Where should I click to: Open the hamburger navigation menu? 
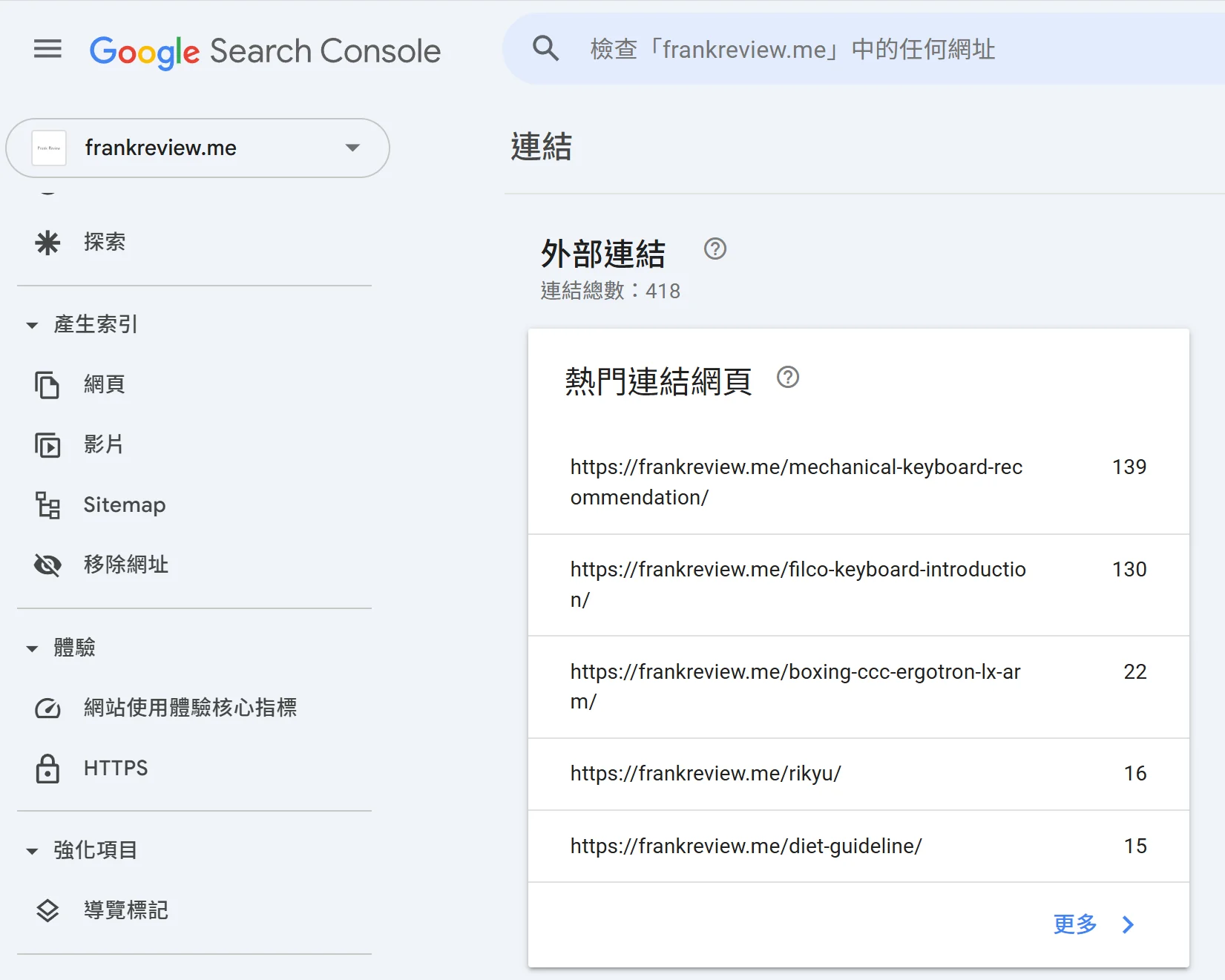(x=47, y=49)
